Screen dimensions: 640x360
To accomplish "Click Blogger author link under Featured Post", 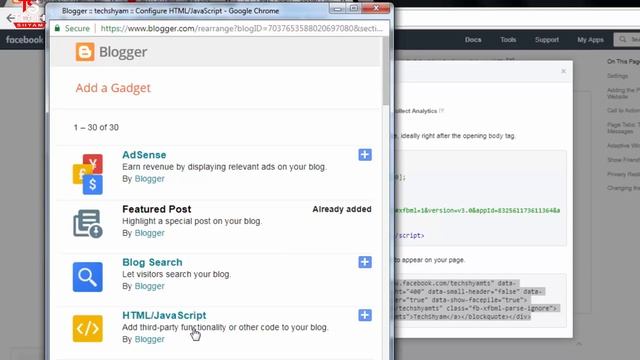I will (x=149, y=233).
